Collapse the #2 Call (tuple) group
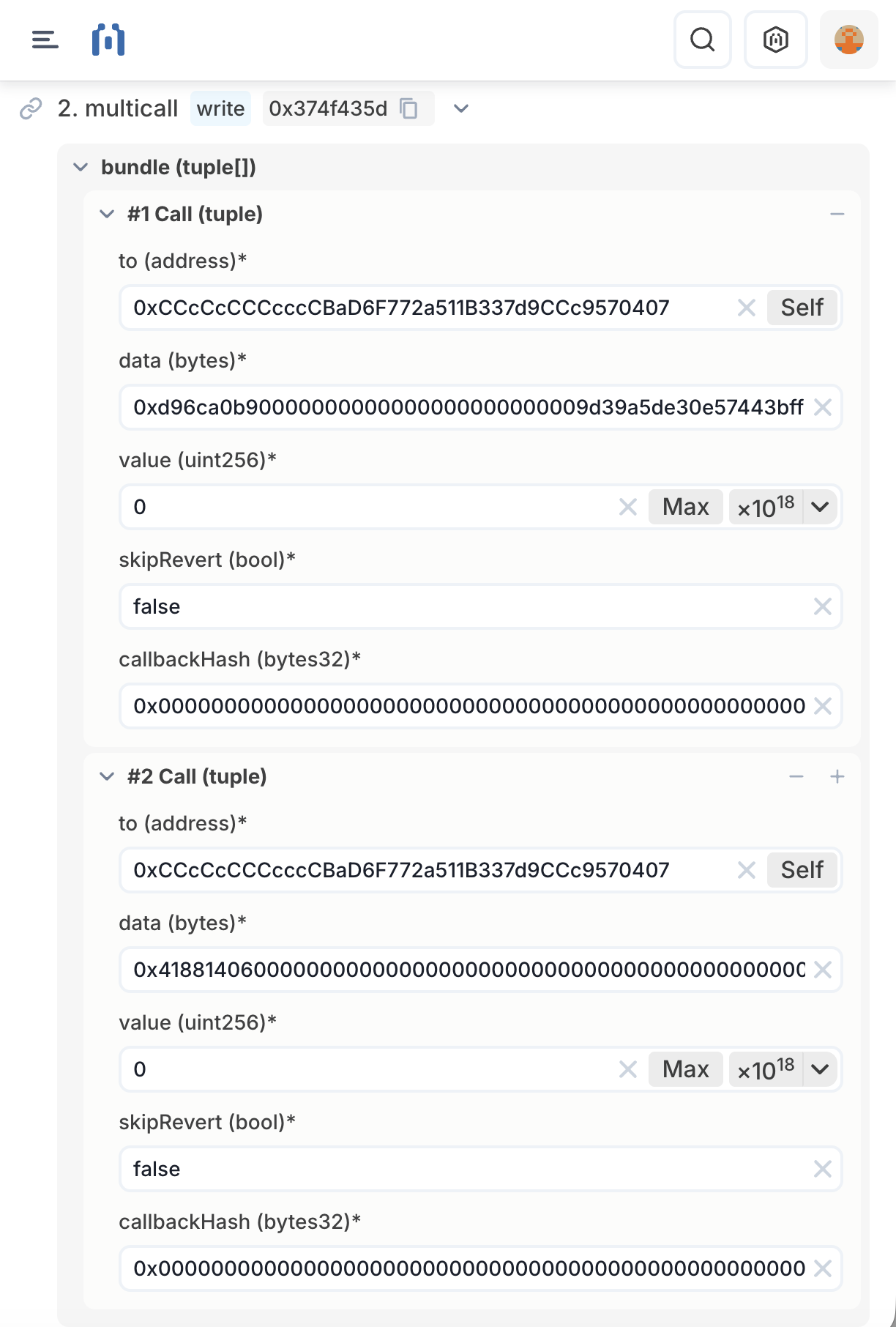Image resolution: width=896 pixels, height=1327 pixels. click(107, 776)
